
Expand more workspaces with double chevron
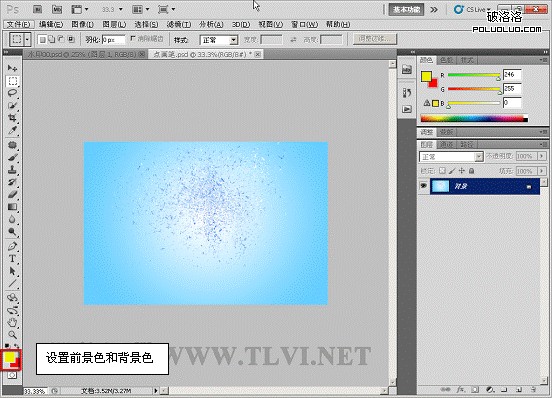[434, 10]
